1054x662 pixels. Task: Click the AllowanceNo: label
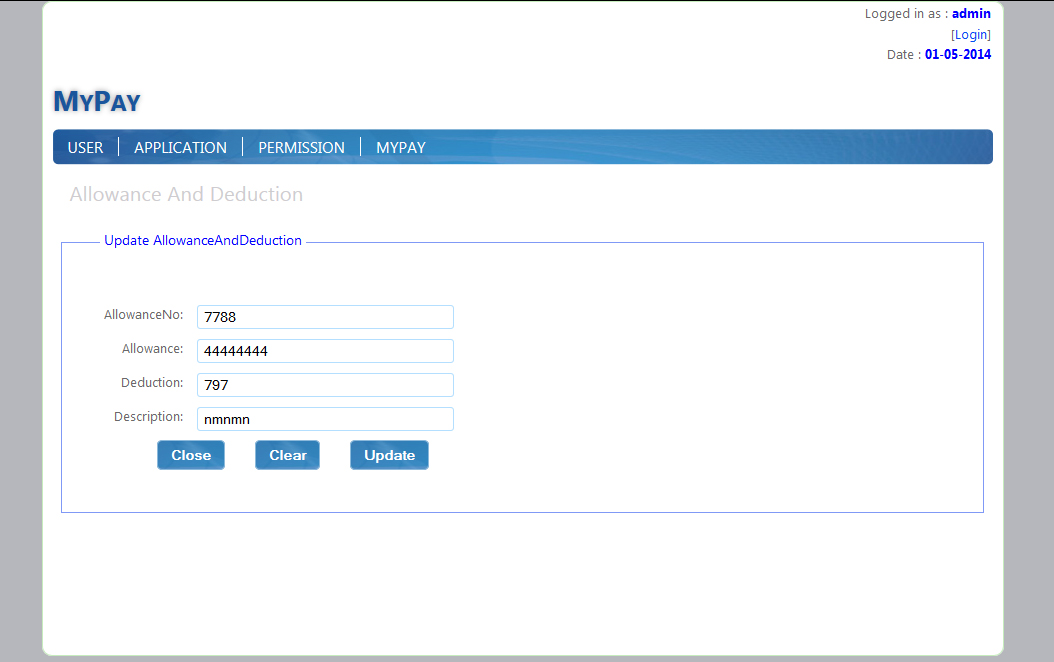(143, 315)
